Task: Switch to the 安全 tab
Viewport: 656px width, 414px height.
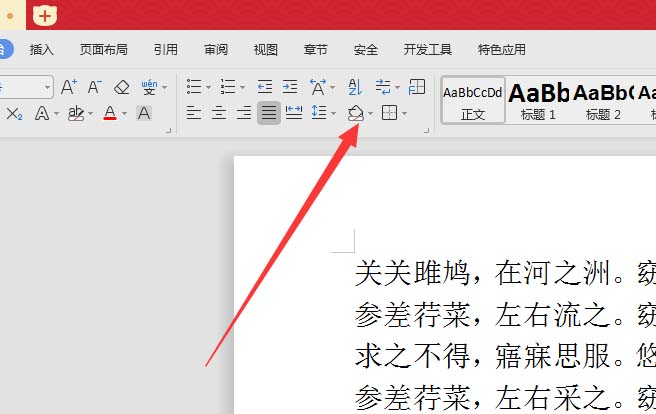Action: tap(366, 50)
